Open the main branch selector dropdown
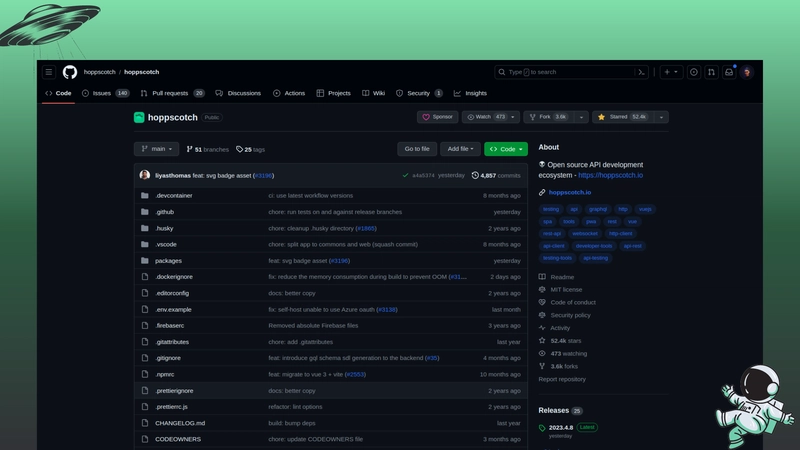The width and height of the screenshot is (800, 450). pos(156,149)
